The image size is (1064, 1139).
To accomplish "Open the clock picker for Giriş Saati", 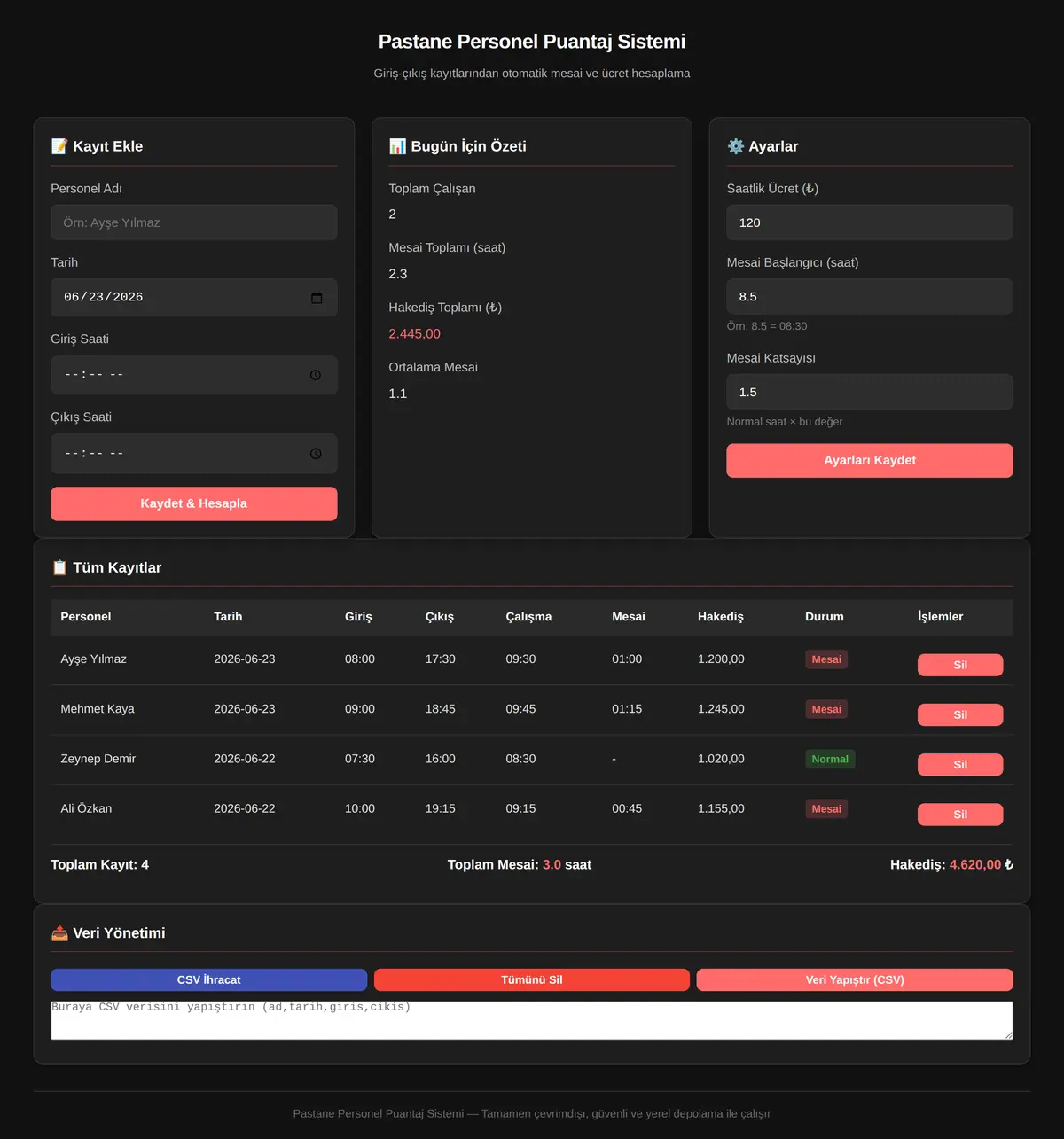I will pos(316,375).
